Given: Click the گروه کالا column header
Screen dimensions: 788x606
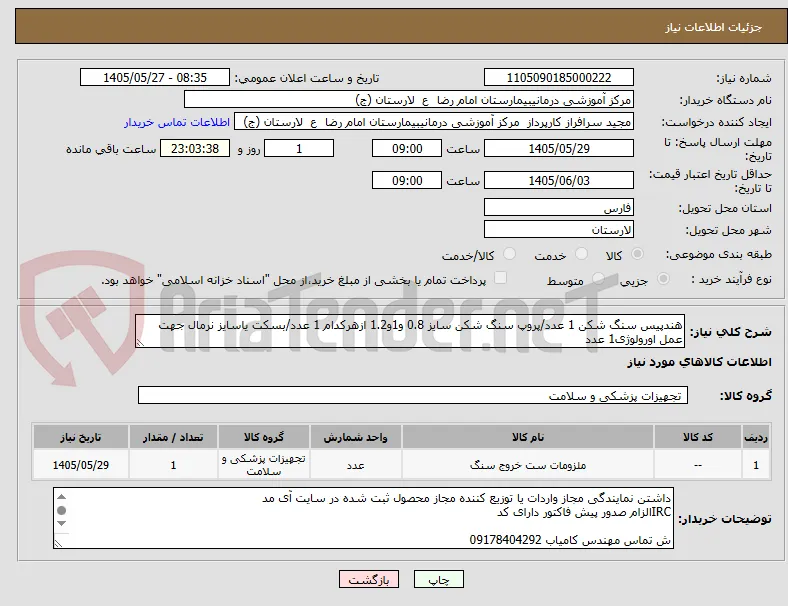Looking at the screenshot, I should click(263, 437).
